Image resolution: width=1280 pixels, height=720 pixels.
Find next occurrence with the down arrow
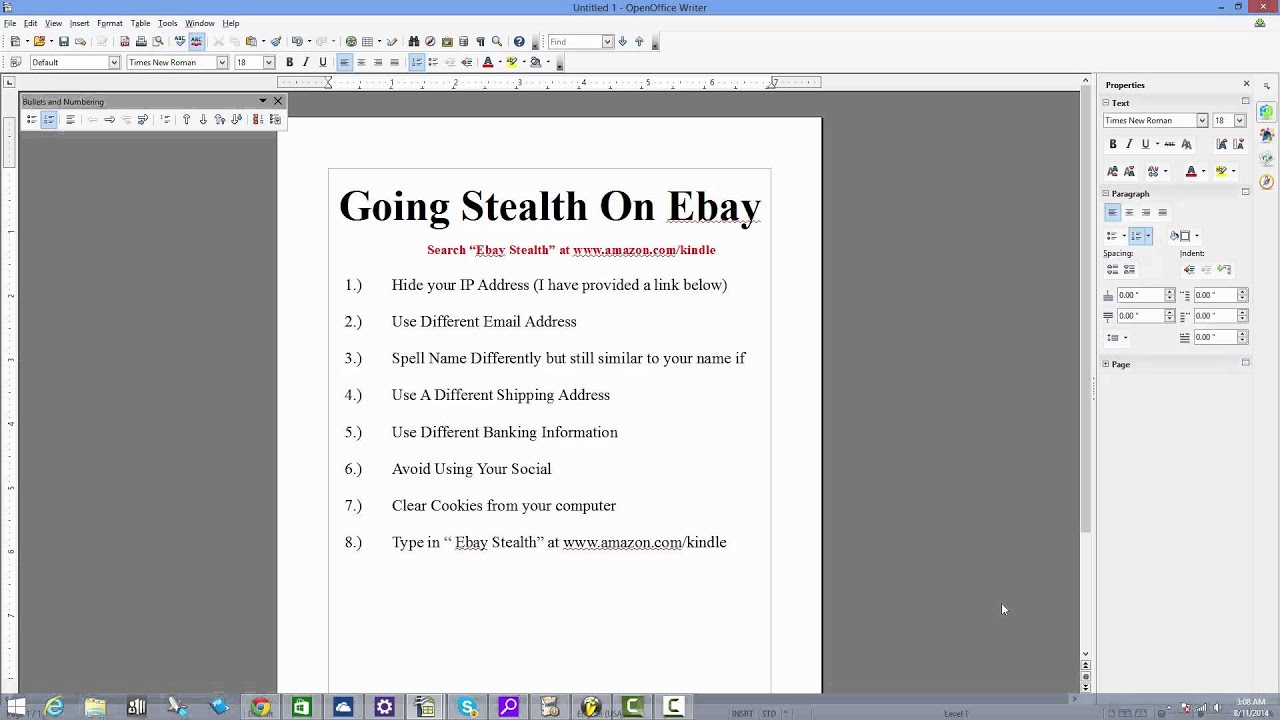point(622,42)
